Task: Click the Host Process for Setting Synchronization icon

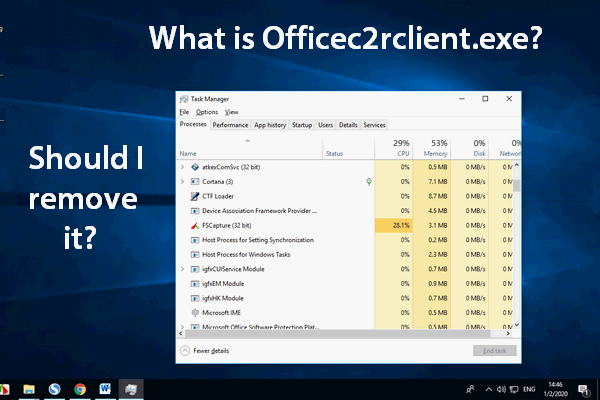Action: click(195, 240)
